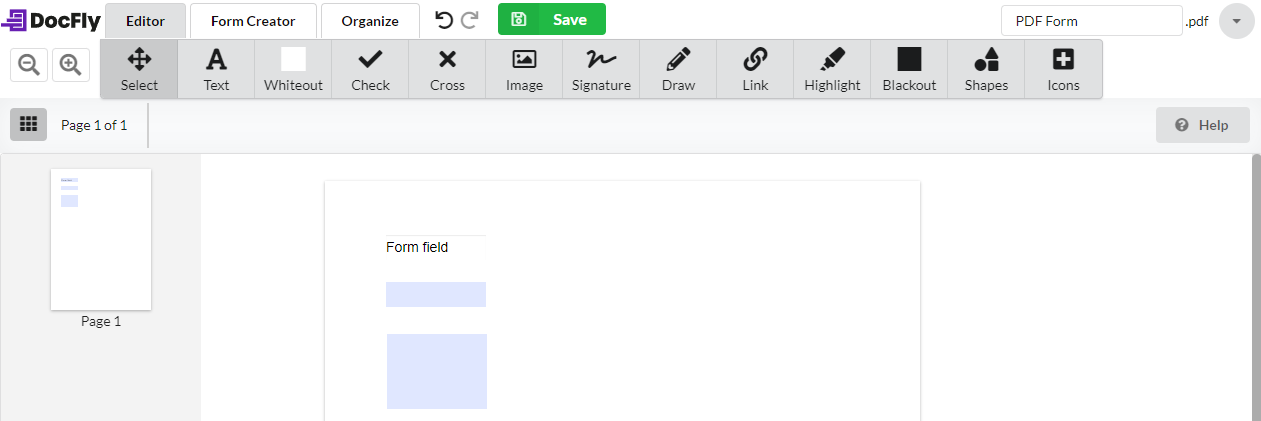1261x421 pixels.
Task: Choose the Whiteout tool
Action: click(x=293, y=69)
